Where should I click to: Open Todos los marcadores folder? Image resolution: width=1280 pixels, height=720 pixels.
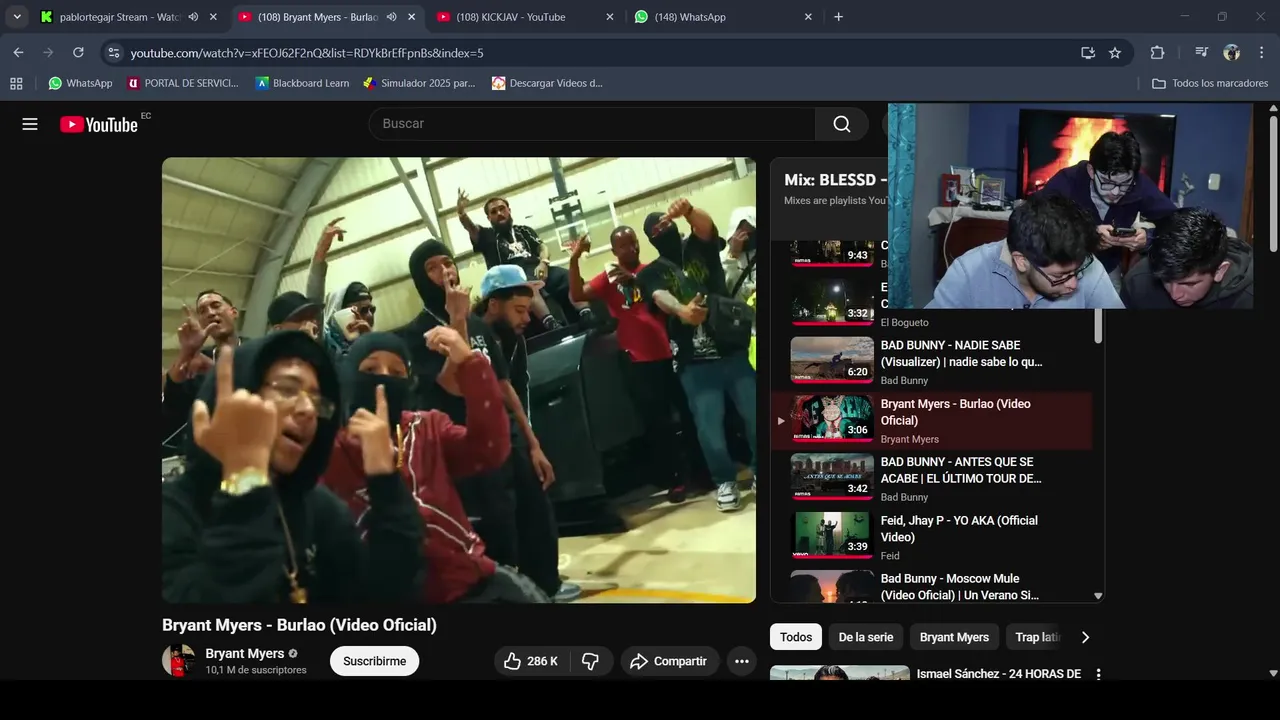(1210, 83)
